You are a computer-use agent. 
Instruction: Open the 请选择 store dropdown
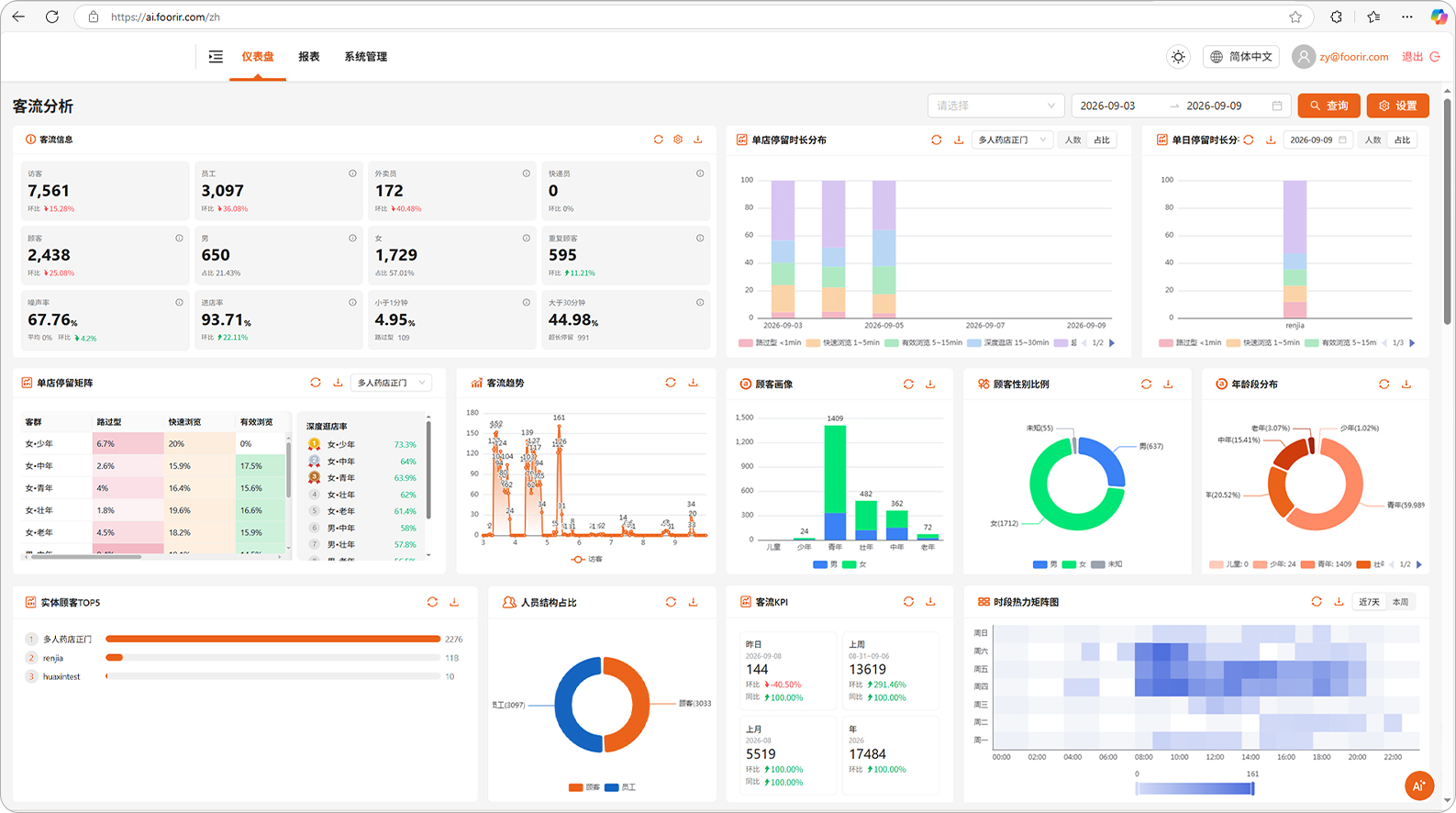pyautogui.click(x=996, y=106)
